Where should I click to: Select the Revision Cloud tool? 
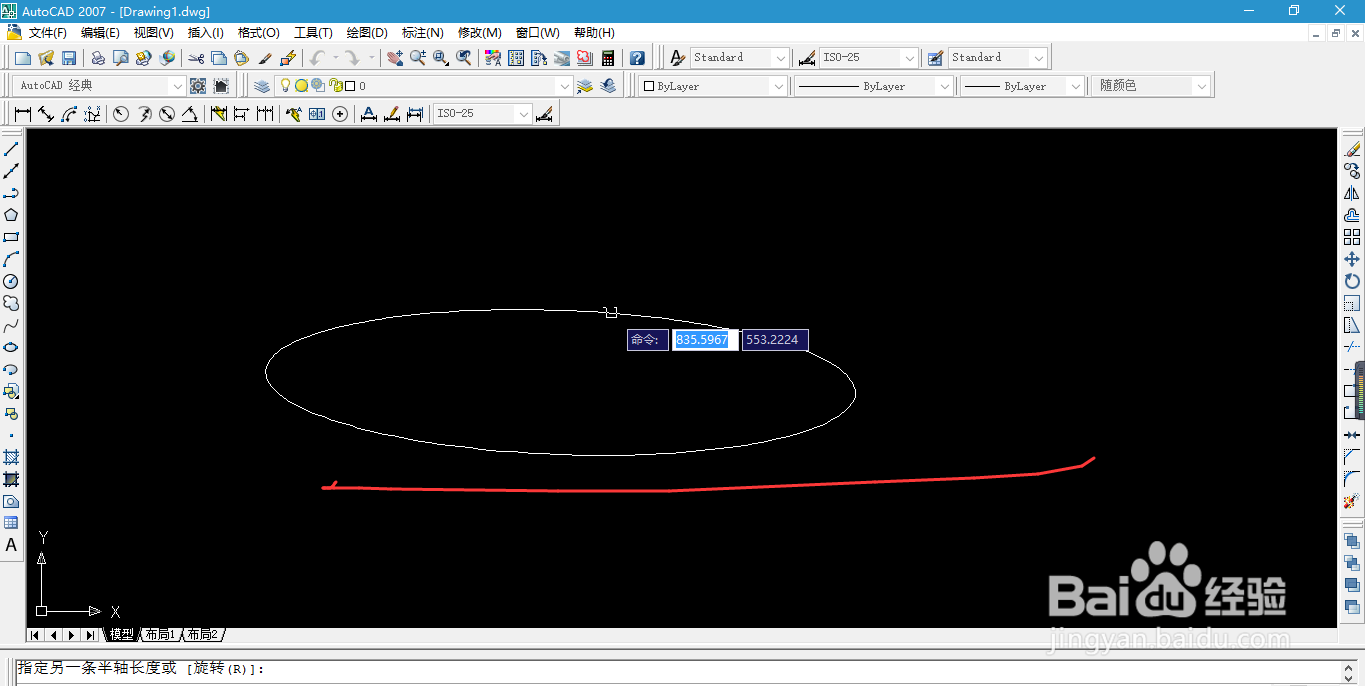pos(11,303)
